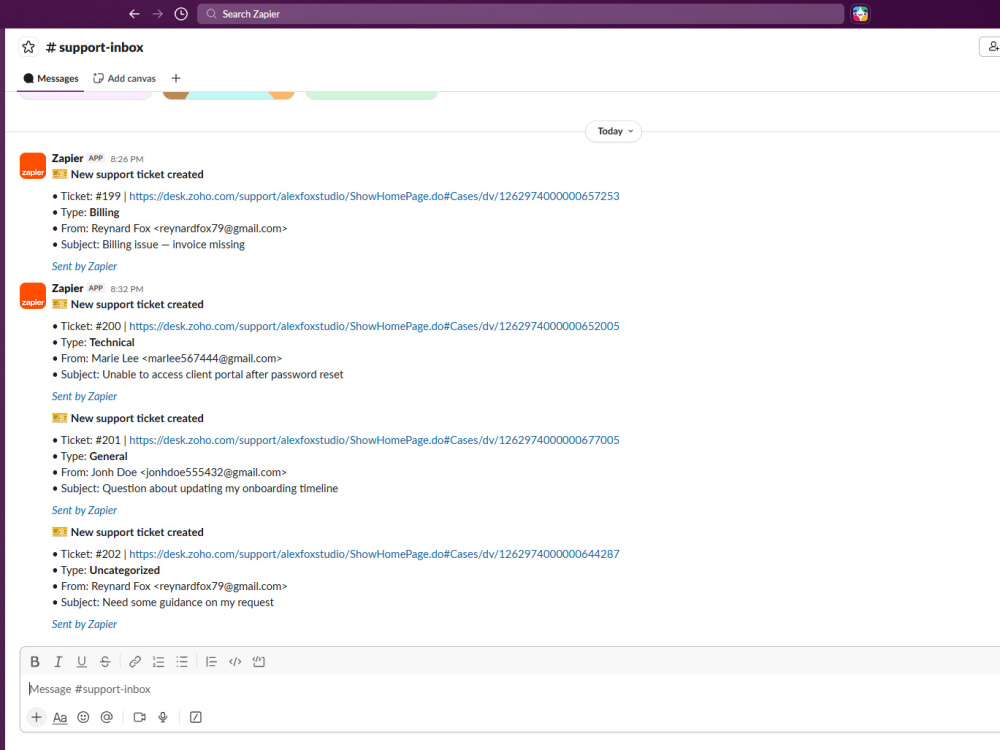Click the APP badge beside Zapier at 8:26 PM
Viewport: 1000px width, 750px height.
click(96, 158)
